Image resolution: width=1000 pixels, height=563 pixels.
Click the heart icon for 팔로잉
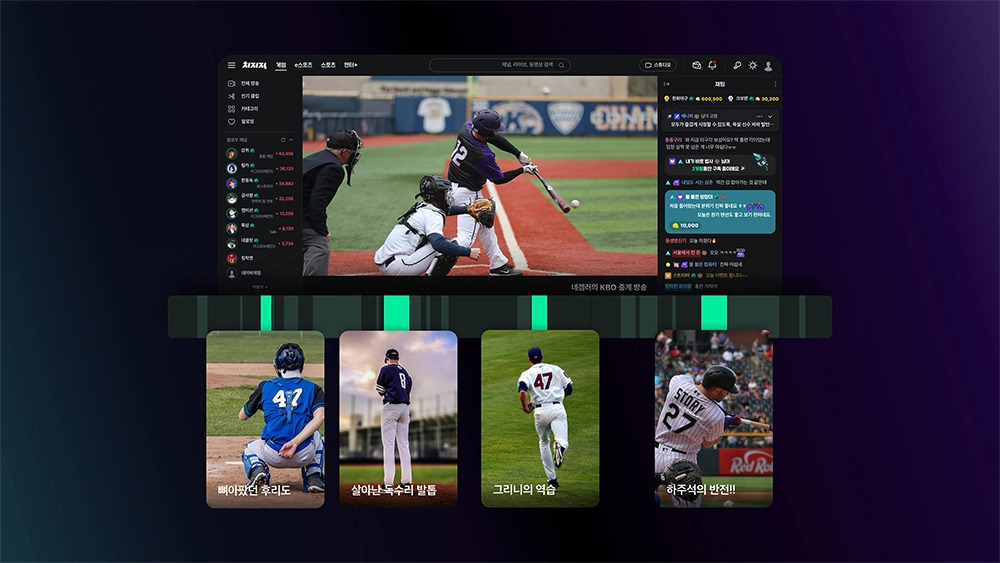coord(232,122)
